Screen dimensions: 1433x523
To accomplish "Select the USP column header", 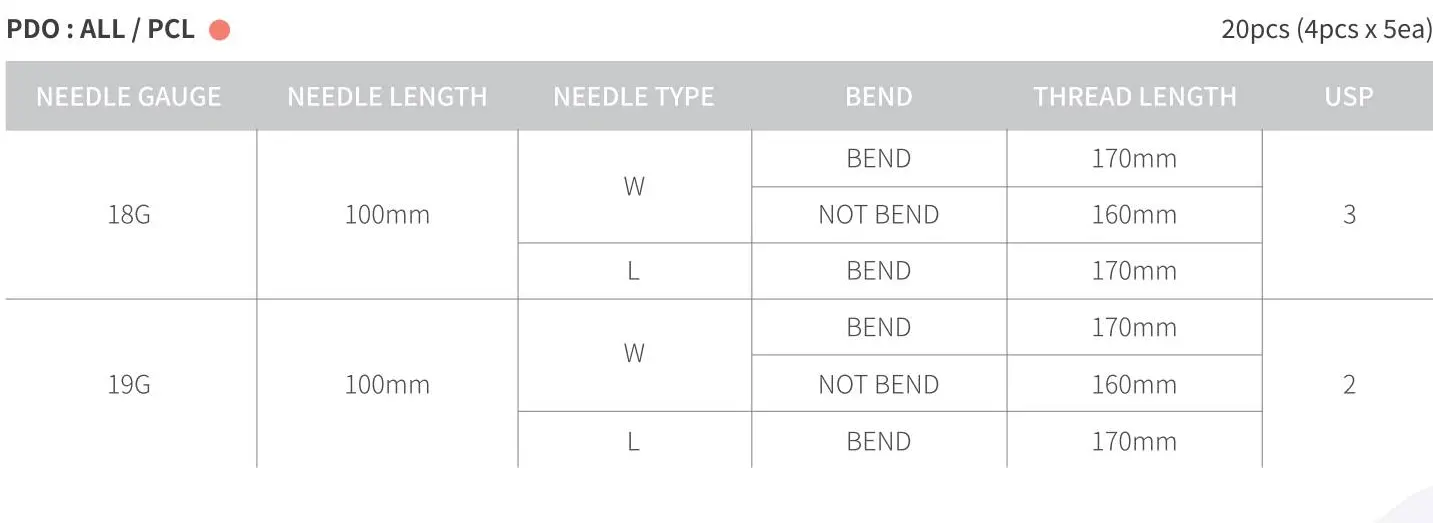I will 1348,97.
